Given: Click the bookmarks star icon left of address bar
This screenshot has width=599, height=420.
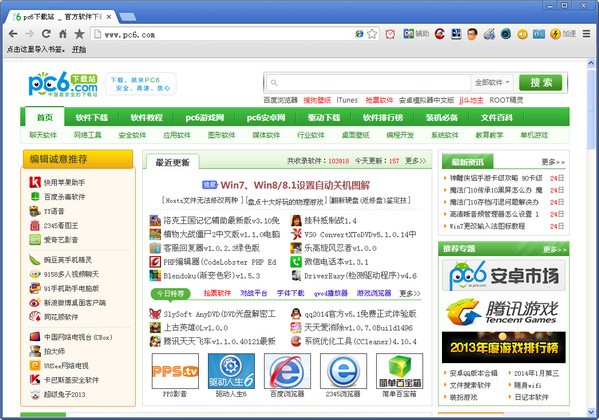Looking at the screenshot, I should 79,34.
